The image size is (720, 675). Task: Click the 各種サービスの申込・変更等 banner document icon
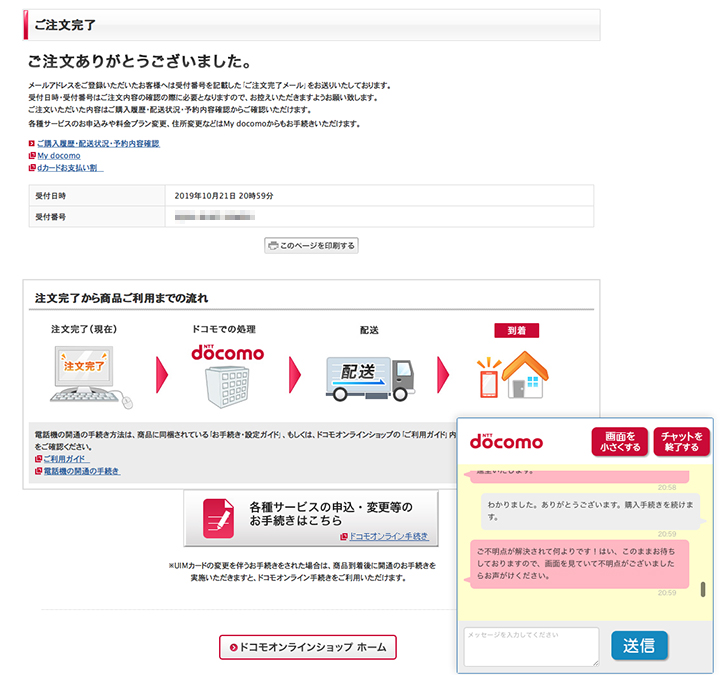tap(219, 519)
